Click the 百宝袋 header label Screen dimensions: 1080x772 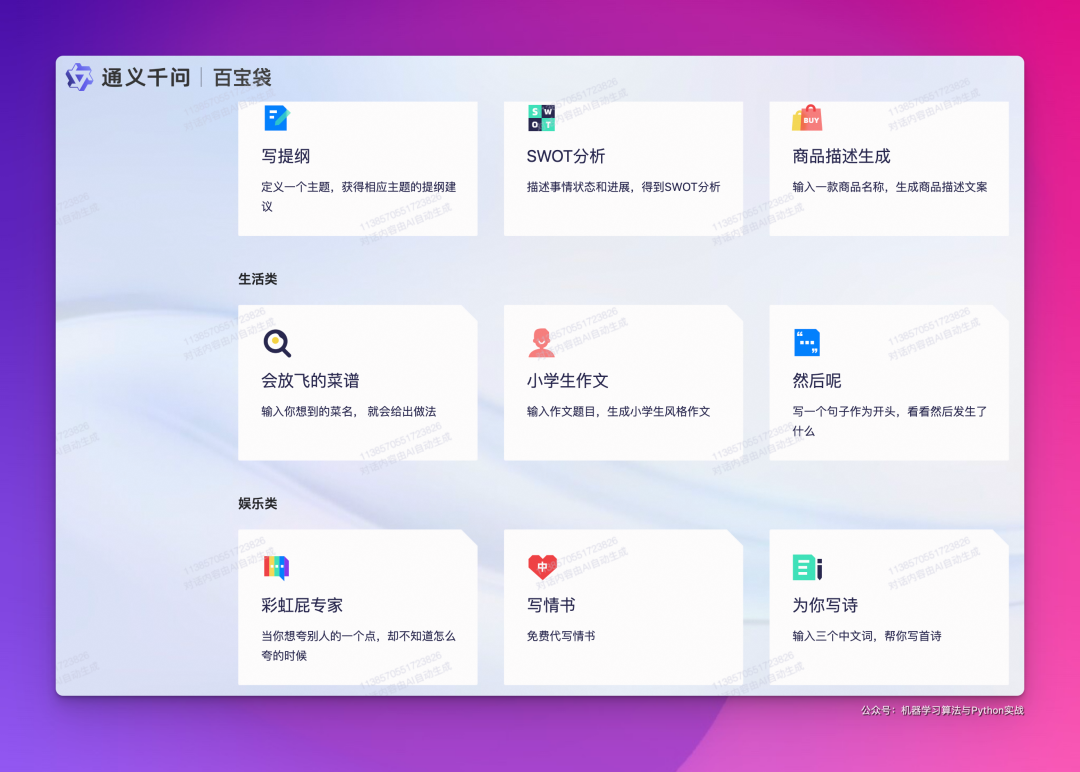coord(242,77)
